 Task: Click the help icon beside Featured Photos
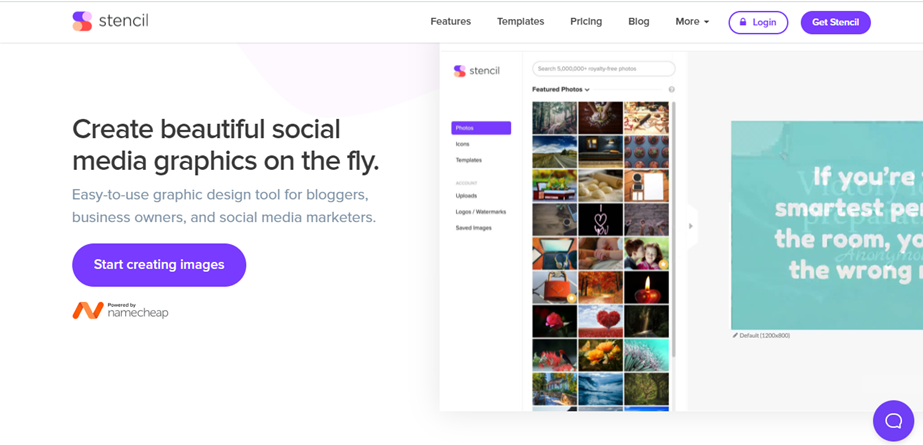point(671,90)
